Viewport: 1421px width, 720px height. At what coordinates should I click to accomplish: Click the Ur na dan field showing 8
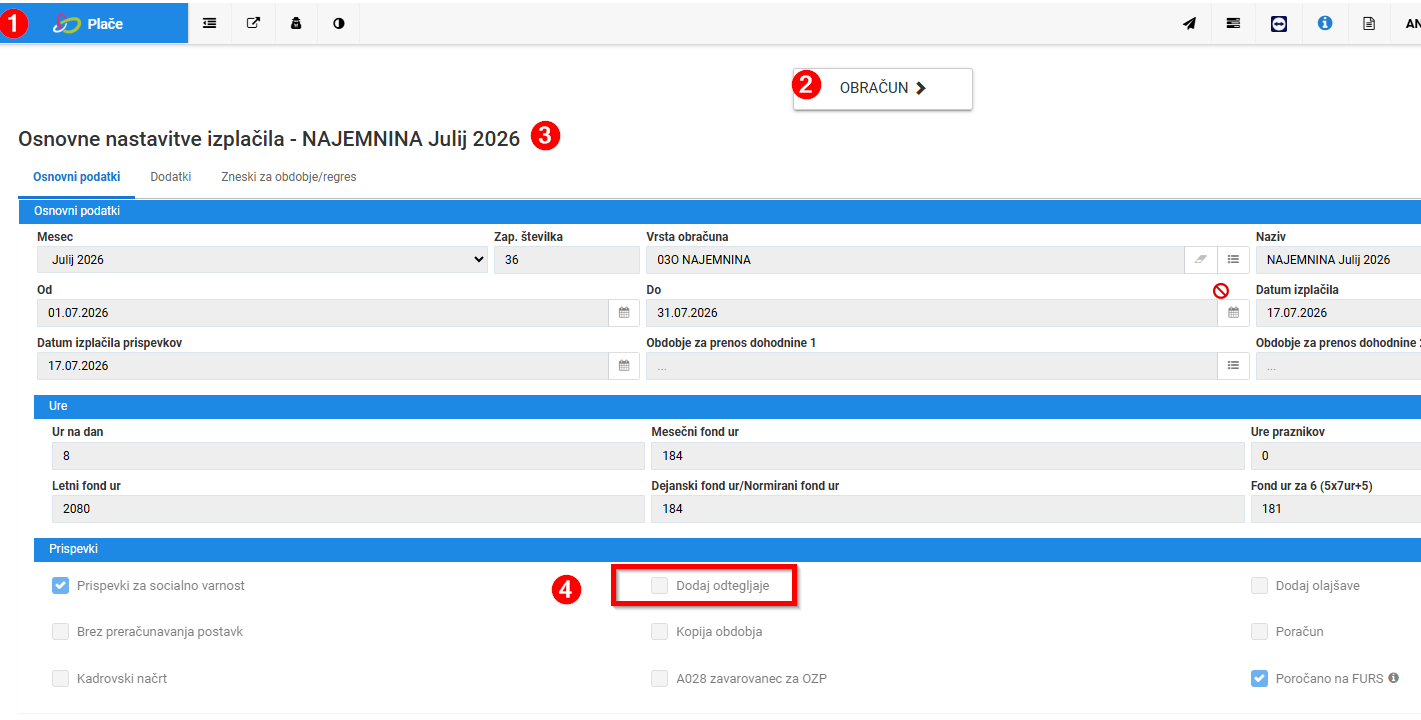(348, 456)
